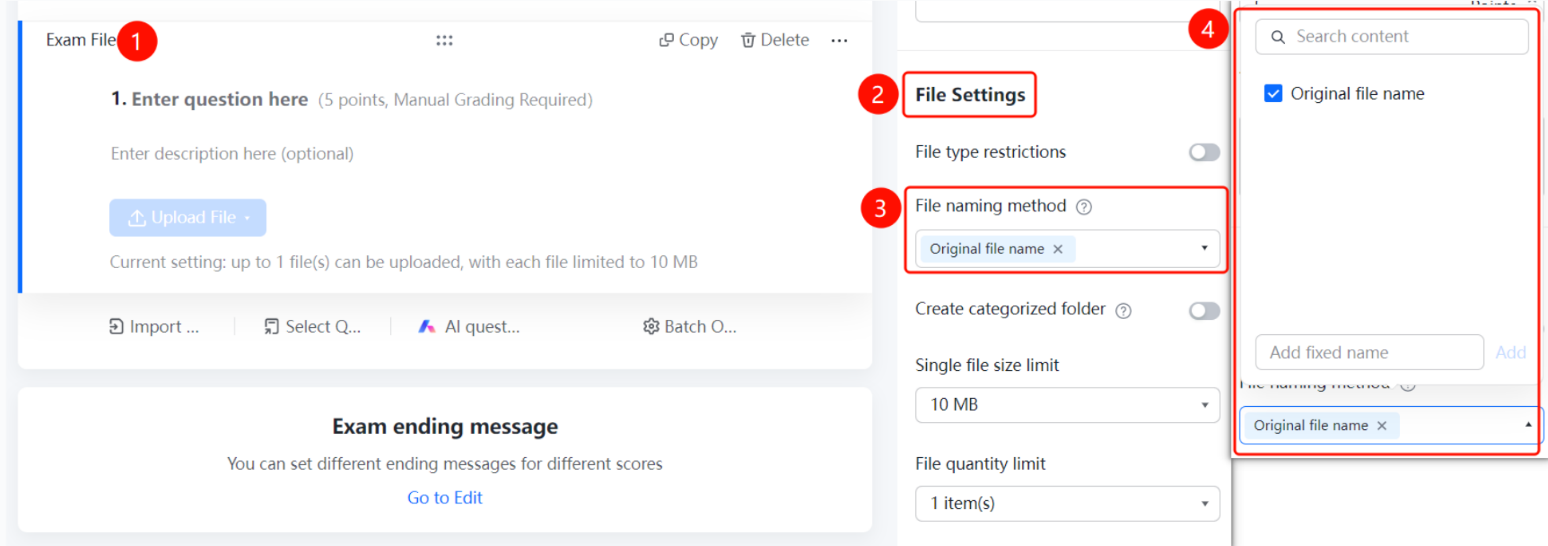This screenshot has height=546, width=1548.
Task: Open File quantity limit dropdown
Action: pos(1067,503)
